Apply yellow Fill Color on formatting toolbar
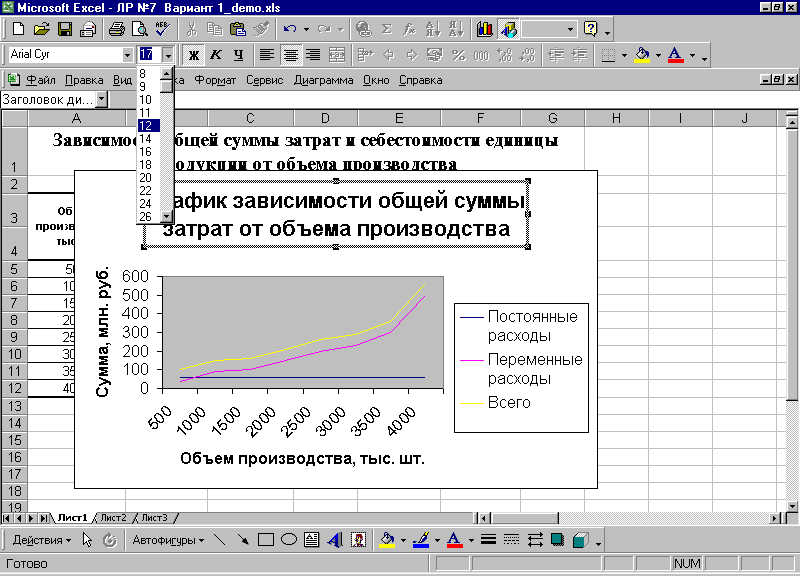 [x=642, y=55]
